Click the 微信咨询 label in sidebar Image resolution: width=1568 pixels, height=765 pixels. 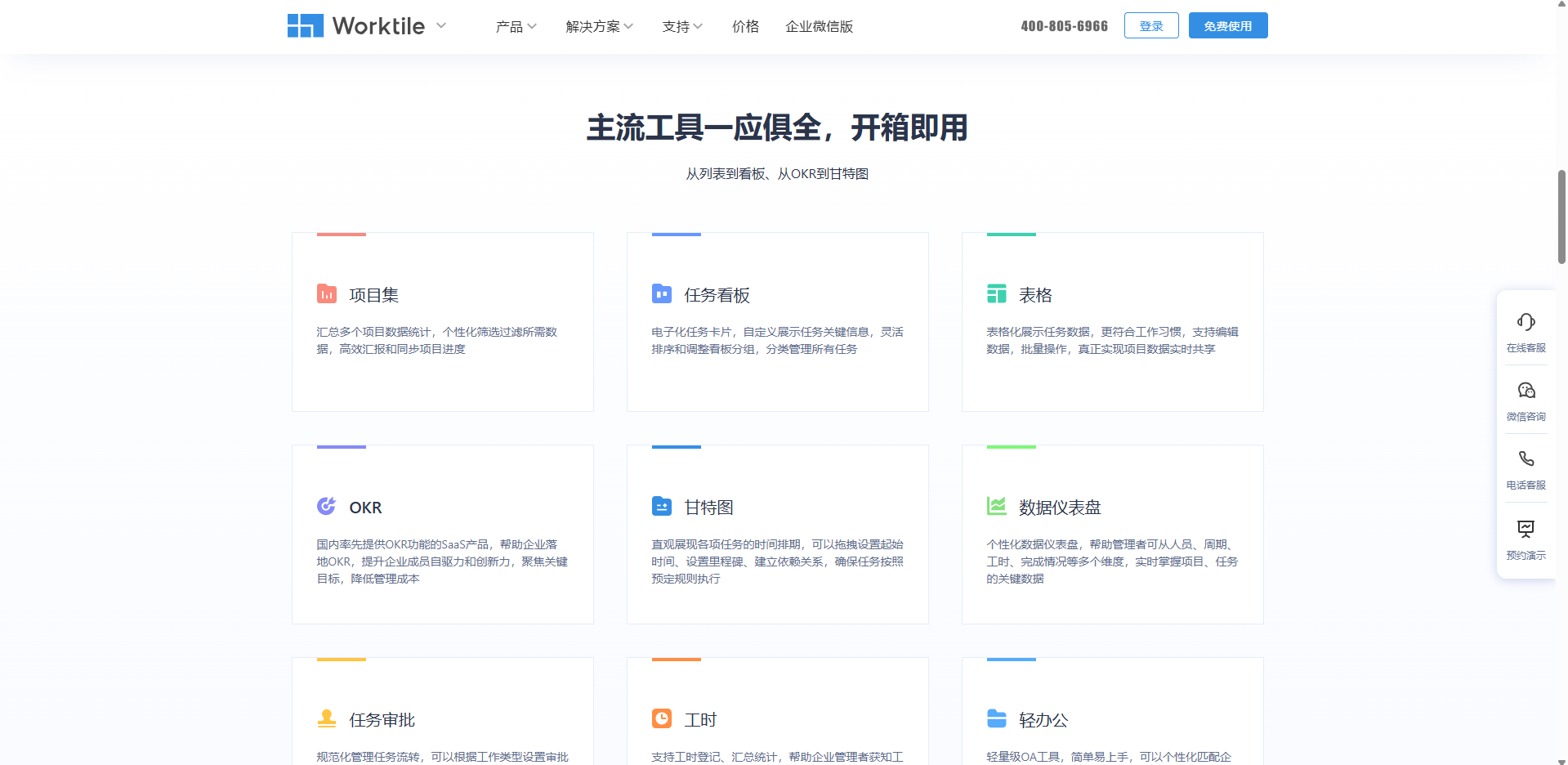(x=1526, y=417)
